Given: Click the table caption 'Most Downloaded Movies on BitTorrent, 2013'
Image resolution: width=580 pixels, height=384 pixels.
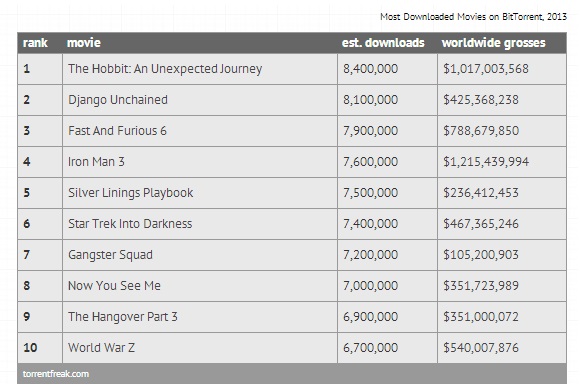Looking at the screenshot, I should [x=473, y=17].
